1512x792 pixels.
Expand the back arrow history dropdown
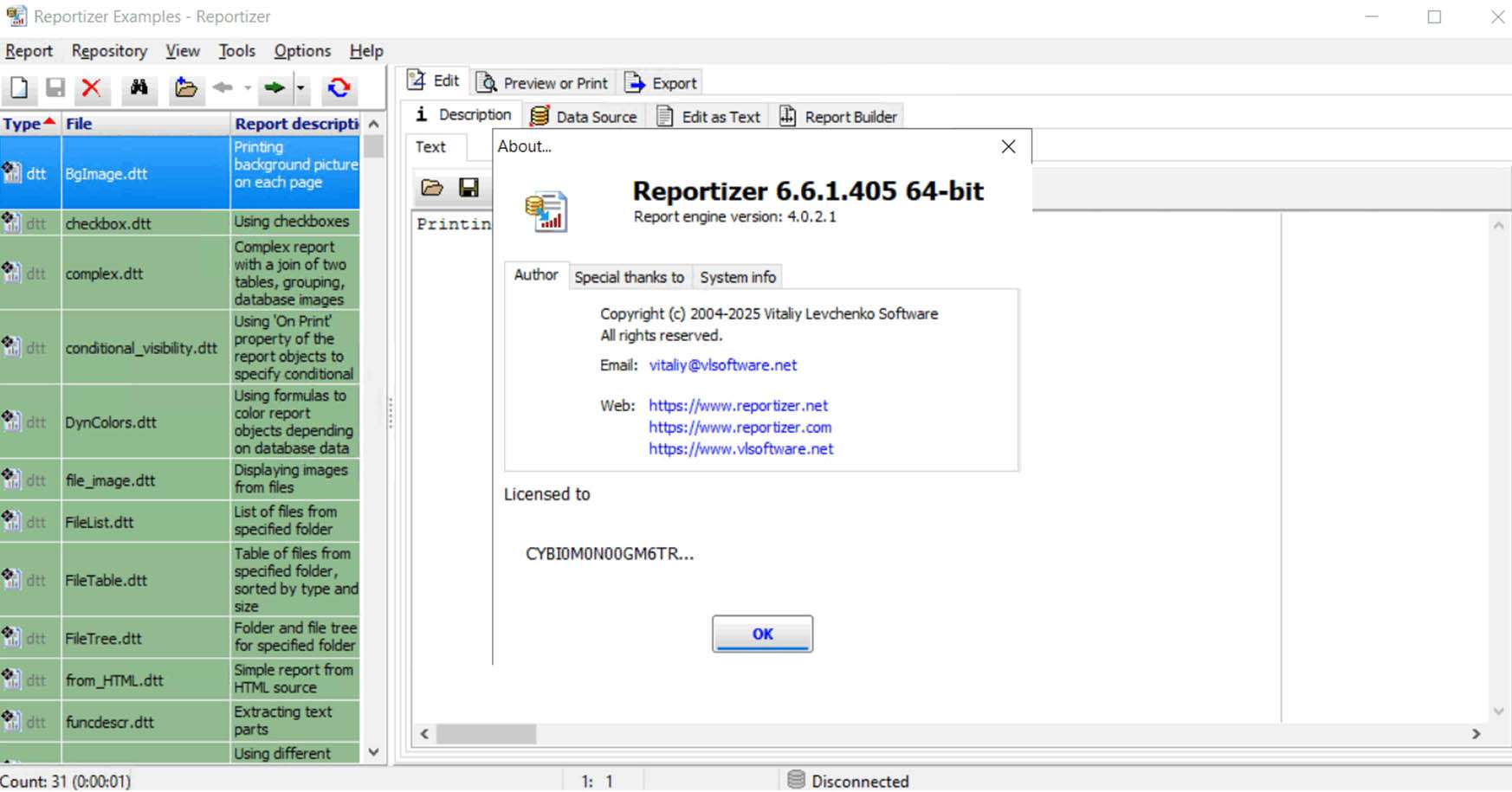(x=248, y=87)
